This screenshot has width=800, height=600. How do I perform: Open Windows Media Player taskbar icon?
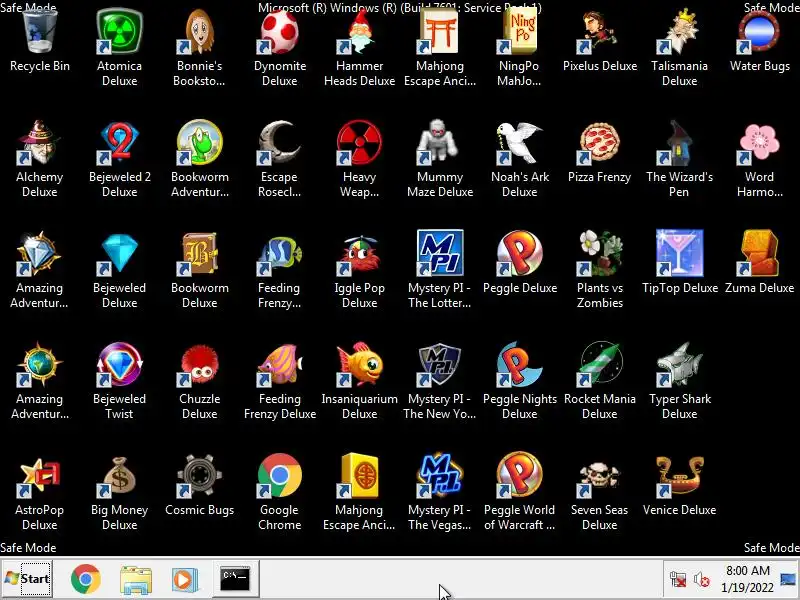184,579
